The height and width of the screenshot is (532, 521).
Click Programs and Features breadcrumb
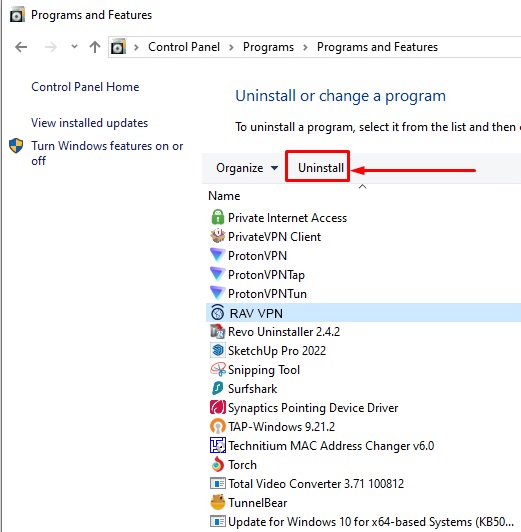click(377, 47)
